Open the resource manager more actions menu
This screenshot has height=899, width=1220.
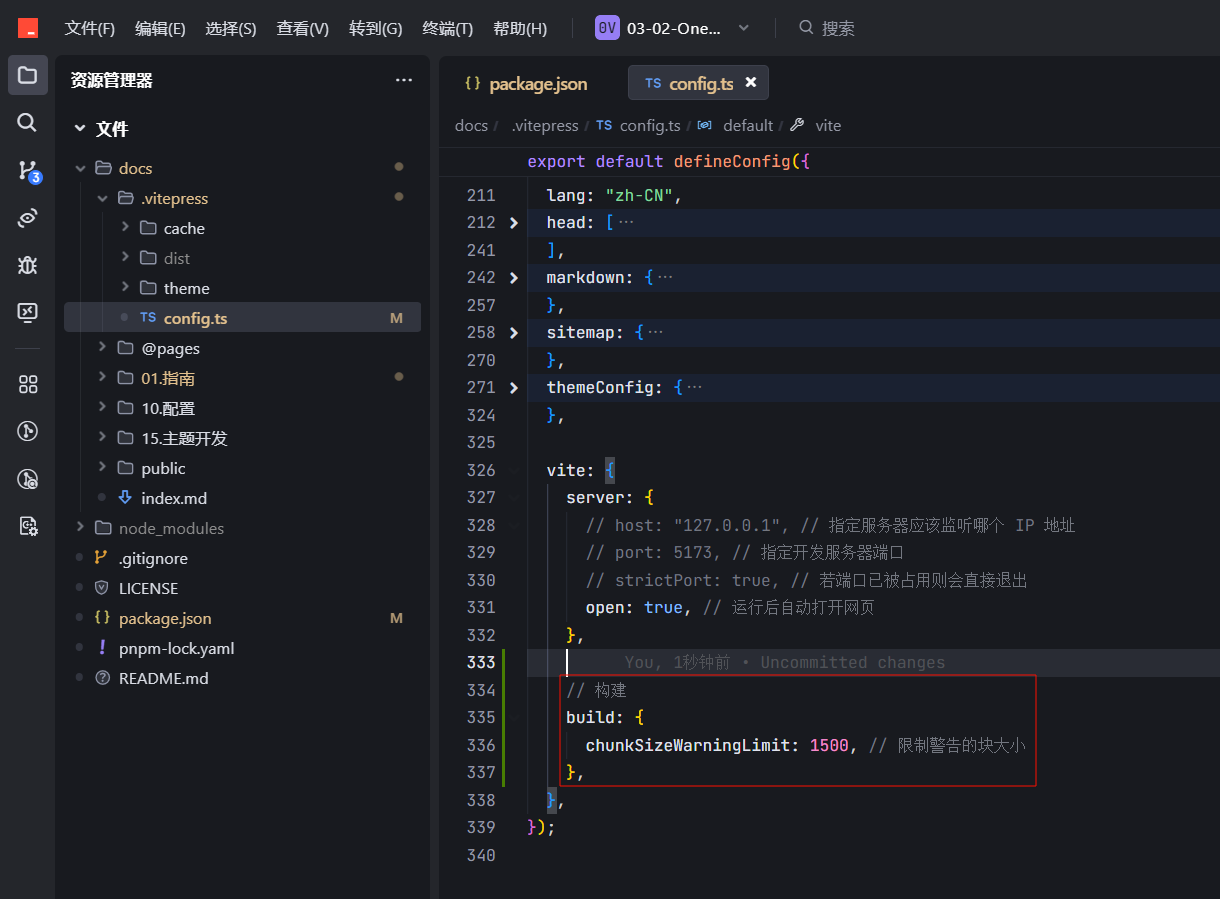[x=404, y=80]
